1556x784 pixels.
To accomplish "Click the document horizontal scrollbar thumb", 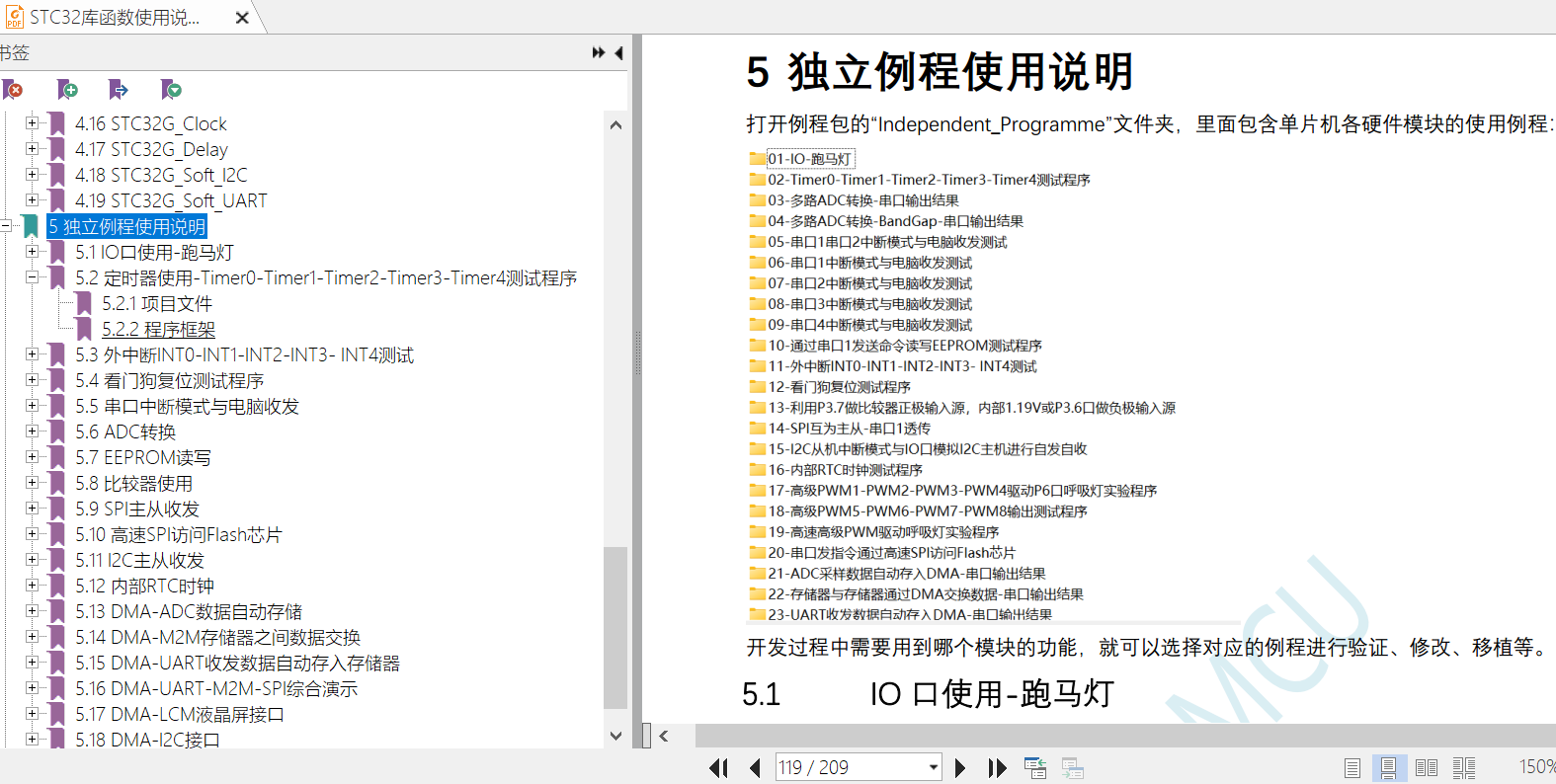I will pyautogui.click(x=1125, y=736).
